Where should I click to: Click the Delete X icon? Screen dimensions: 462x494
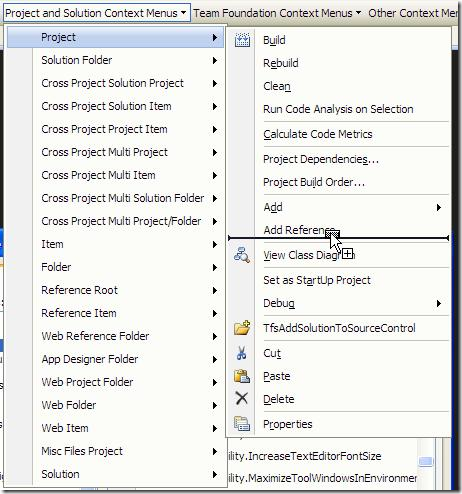[x=242, y=398]
